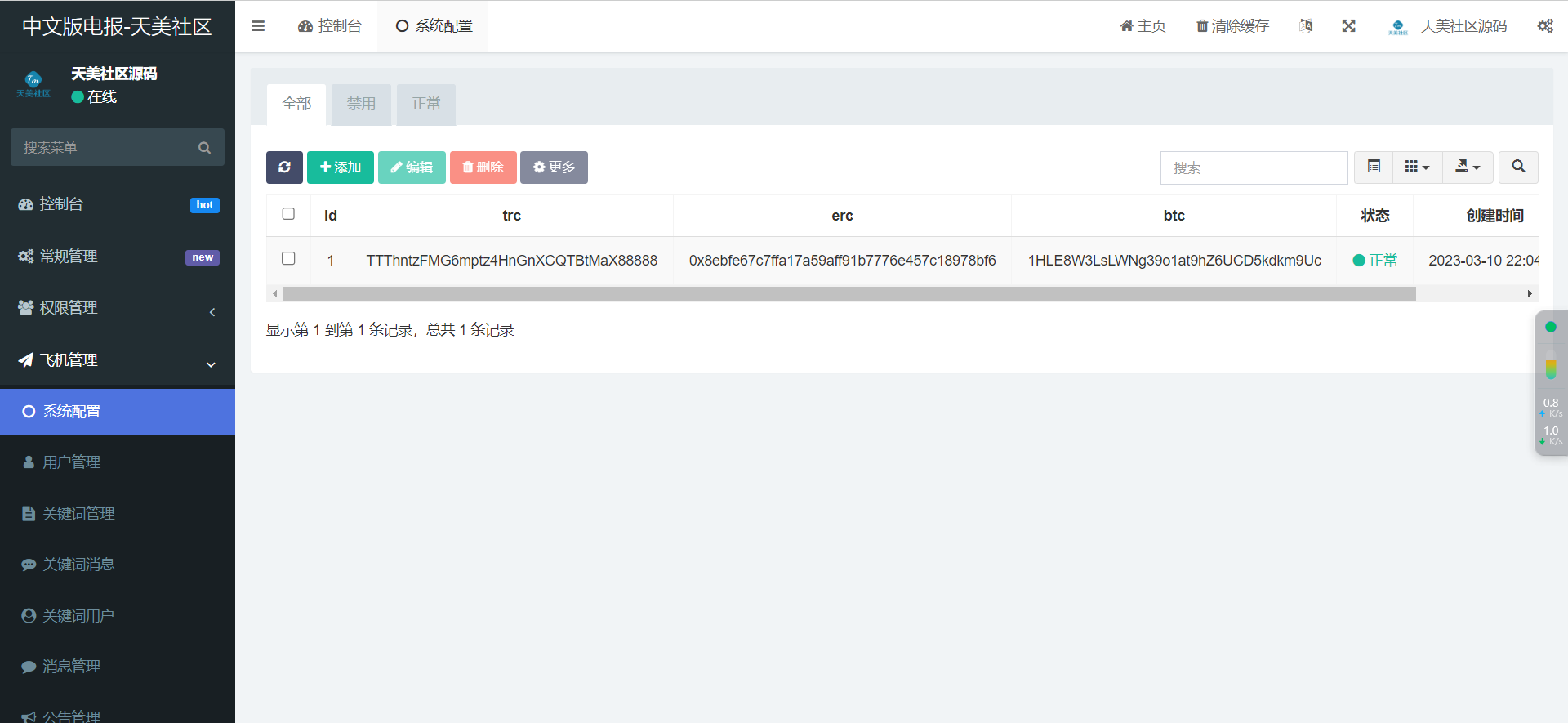The image size is (1568, 723).
Task: Click the green online status dot
Action: [78, 96]
